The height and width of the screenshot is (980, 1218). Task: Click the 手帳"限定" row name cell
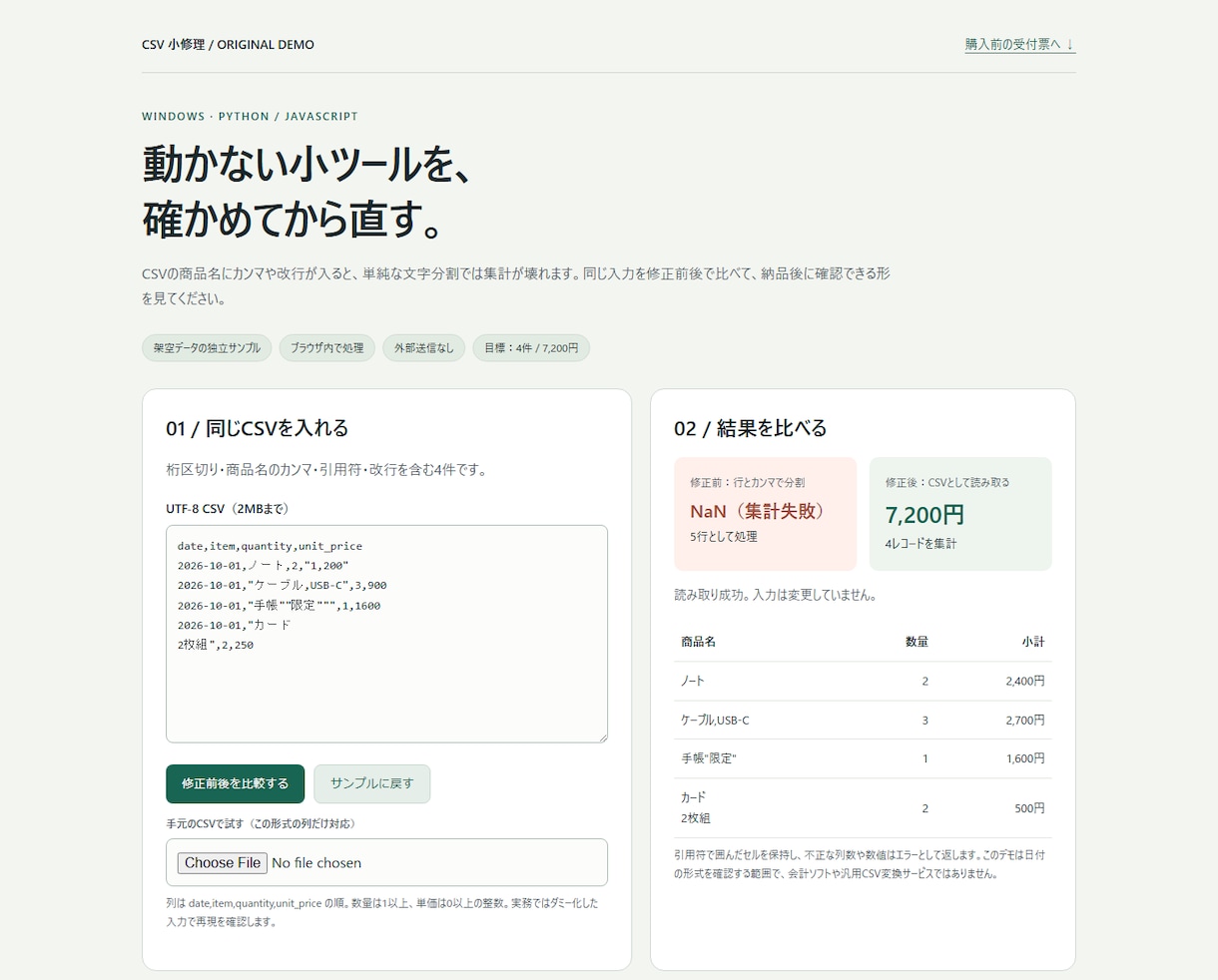click(x=709, y=758)
